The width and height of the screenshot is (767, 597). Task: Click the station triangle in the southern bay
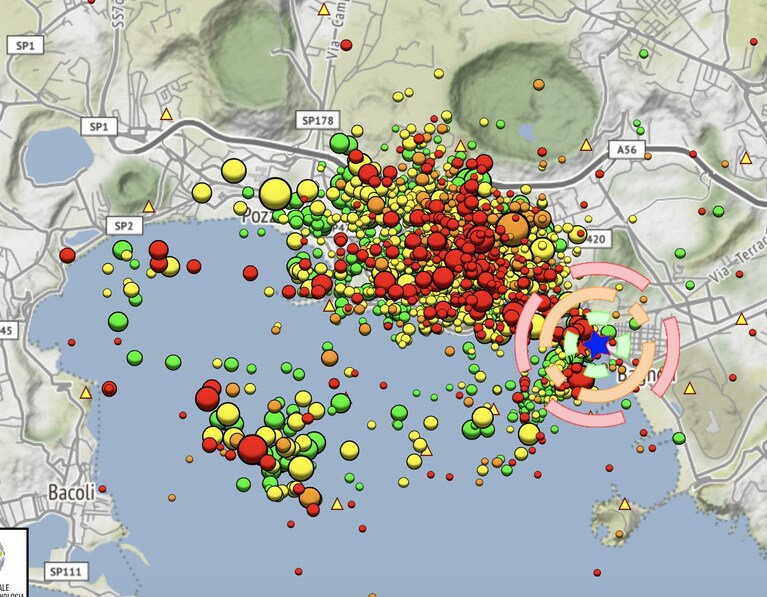tap(337, 504)
